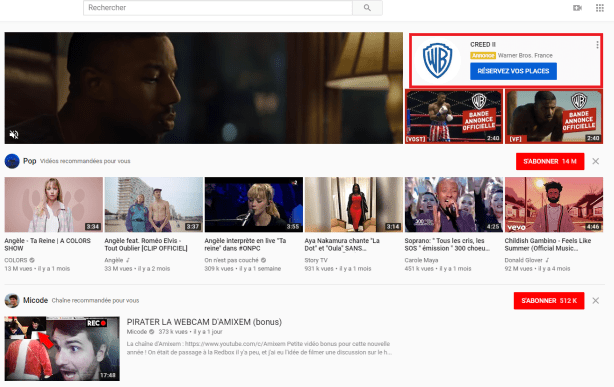This screenshot has height=387, width=614.
Task: Open Soprano 300 choeurs video thumbnail
Action: tap(454, 204)
